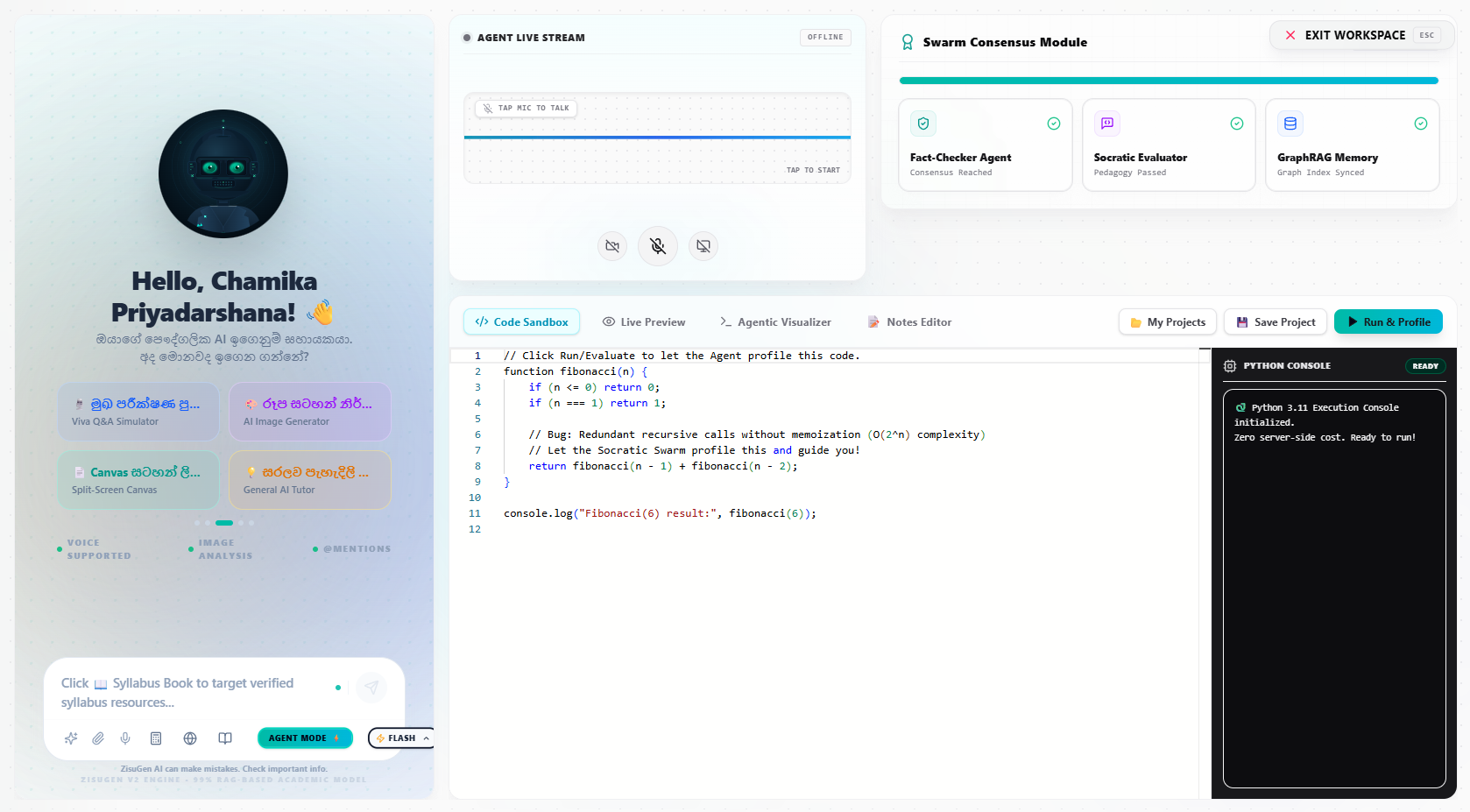The width and height of the screenshot is (1470, 812).
Task: Click the VOICE SUPPORTED label
Action: pyautogui.click(x=99, y=549)
